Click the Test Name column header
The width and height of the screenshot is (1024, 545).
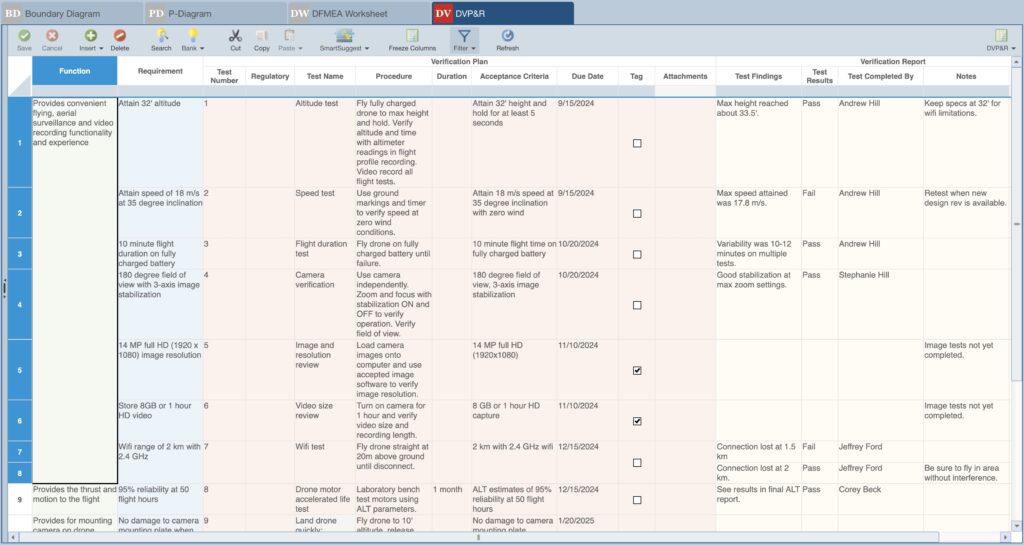pos(325,76)
